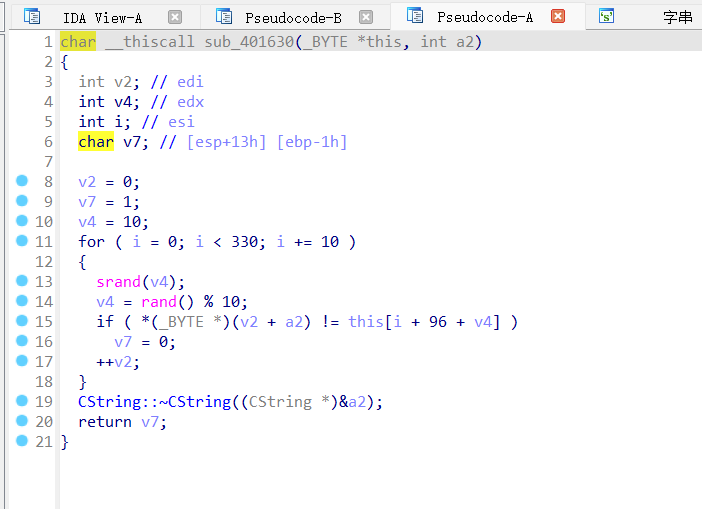Click highlighted 'char' on line 6
Viewport: 702px width, 509px height.
click(96, 141)
